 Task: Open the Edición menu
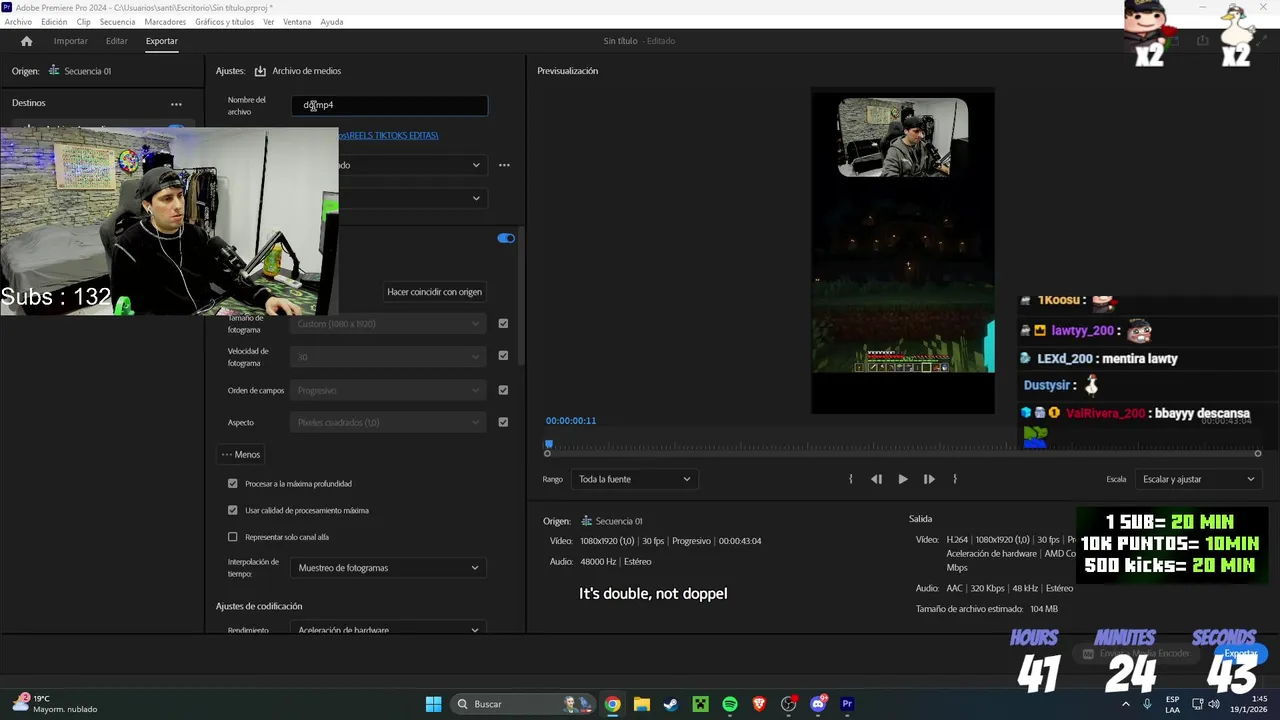pos(54,22)
